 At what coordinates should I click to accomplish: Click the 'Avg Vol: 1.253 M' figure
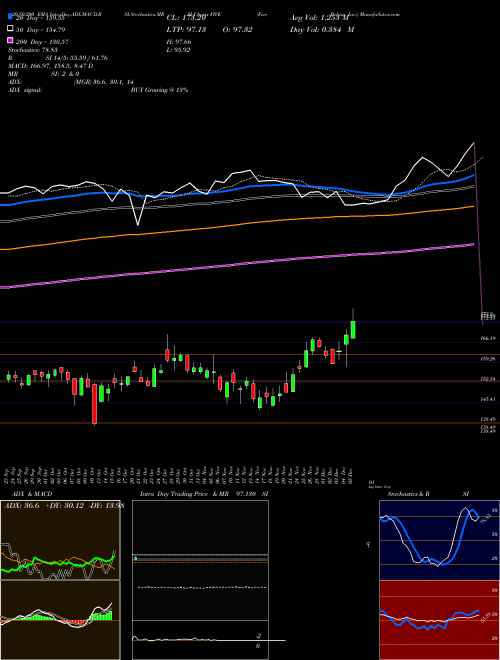coord(319,18)
